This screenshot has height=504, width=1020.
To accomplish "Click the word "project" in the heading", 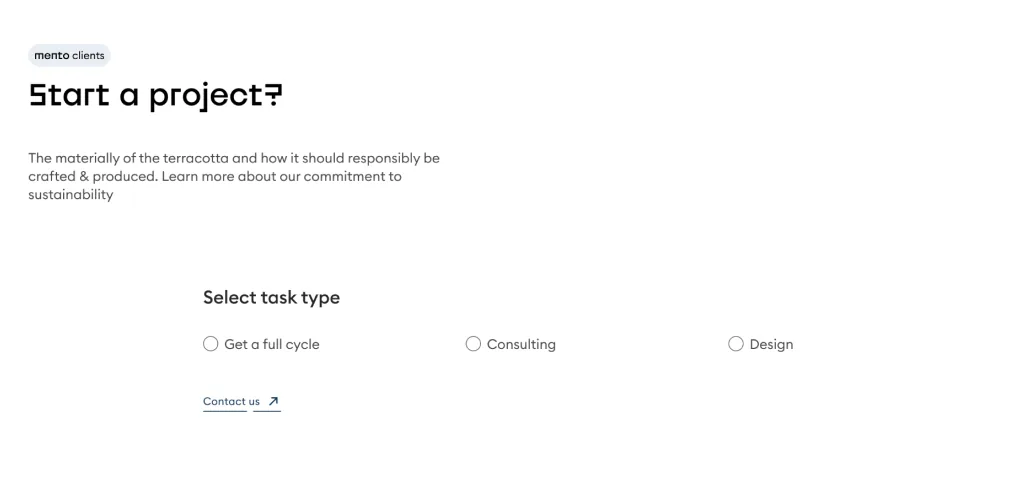I will coord(206,97).
